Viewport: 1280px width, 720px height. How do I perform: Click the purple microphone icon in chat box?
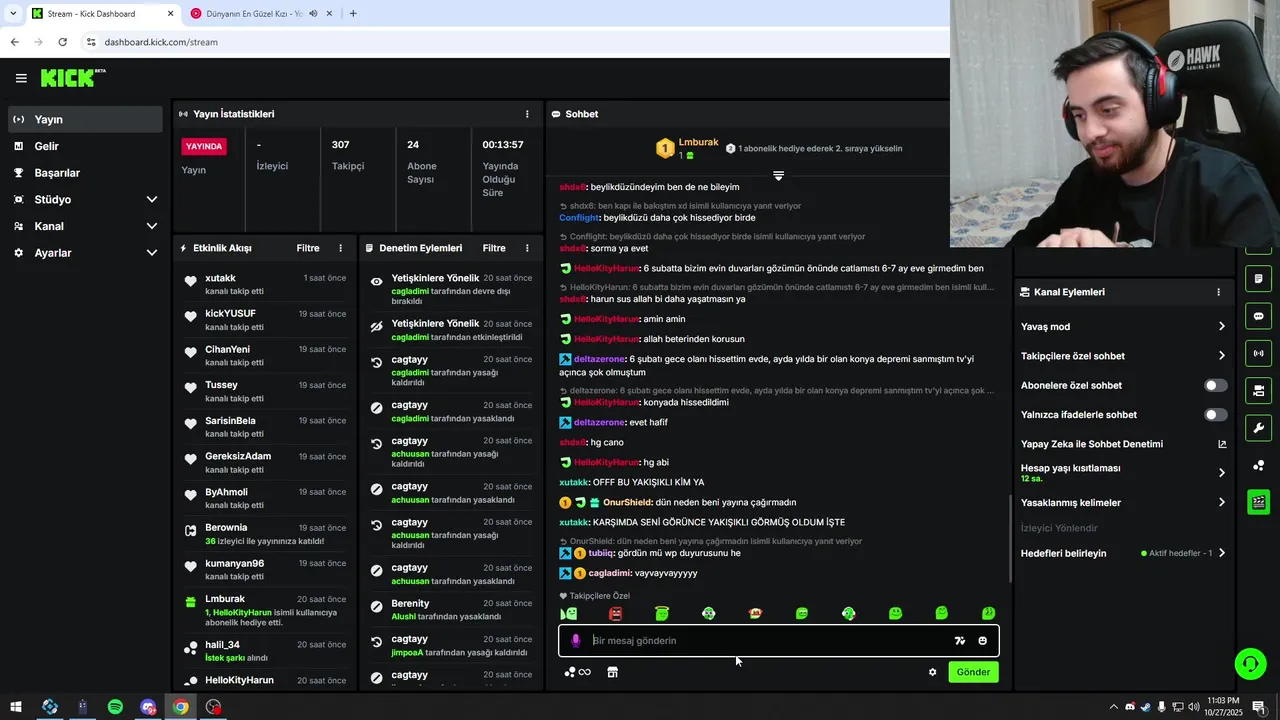click(x=575, y=641)
